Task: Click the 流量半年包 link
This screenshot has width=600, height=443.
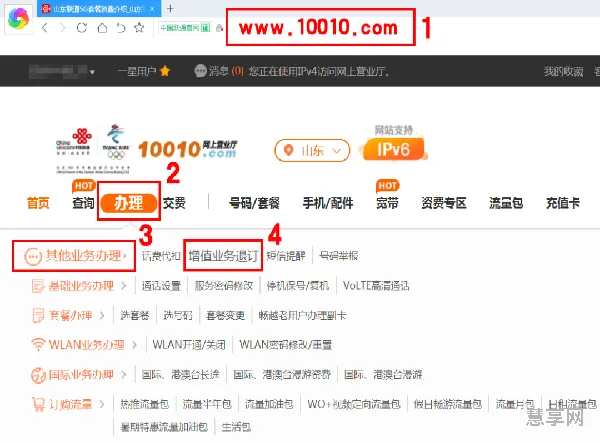Action: [207, 404]
